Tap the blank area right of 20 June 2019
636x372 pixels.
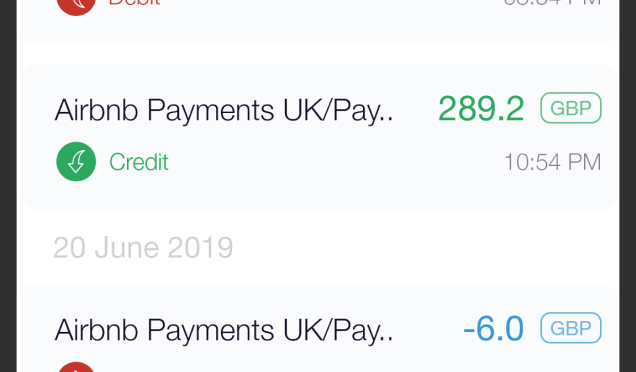(x=426, y=247)
